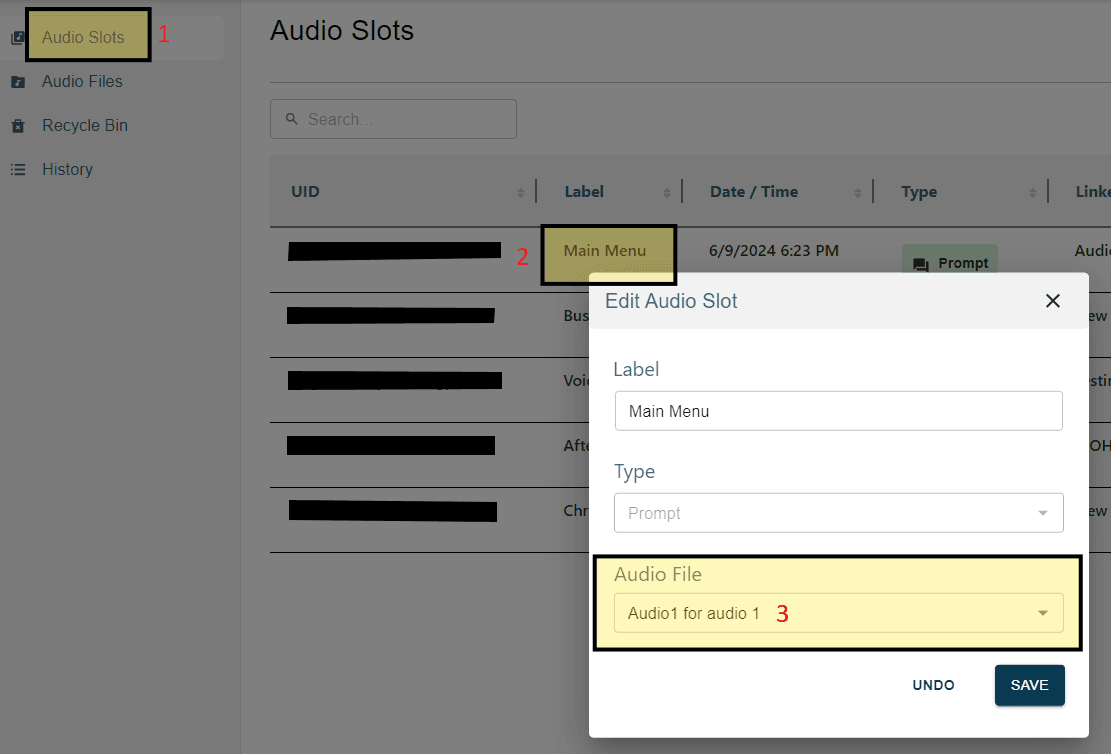Click the History list icon
This screenshot has height=754, width=1111.
point(18,169)
